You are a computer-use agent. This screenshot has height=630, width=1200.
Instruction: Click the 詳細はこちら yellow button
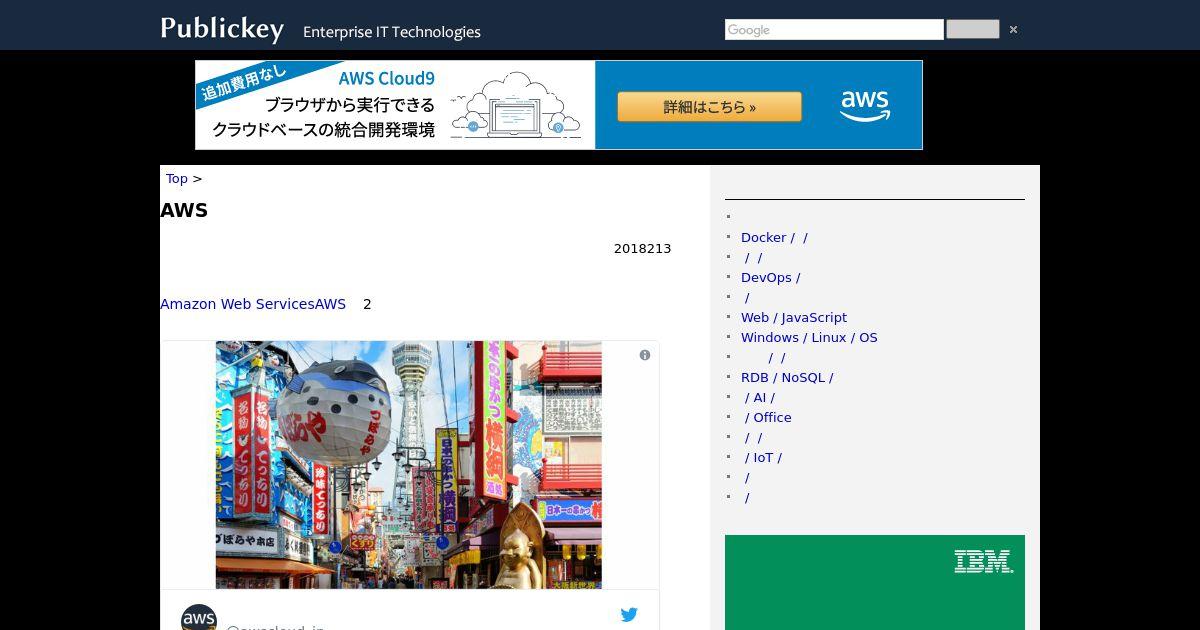point(709,107)
